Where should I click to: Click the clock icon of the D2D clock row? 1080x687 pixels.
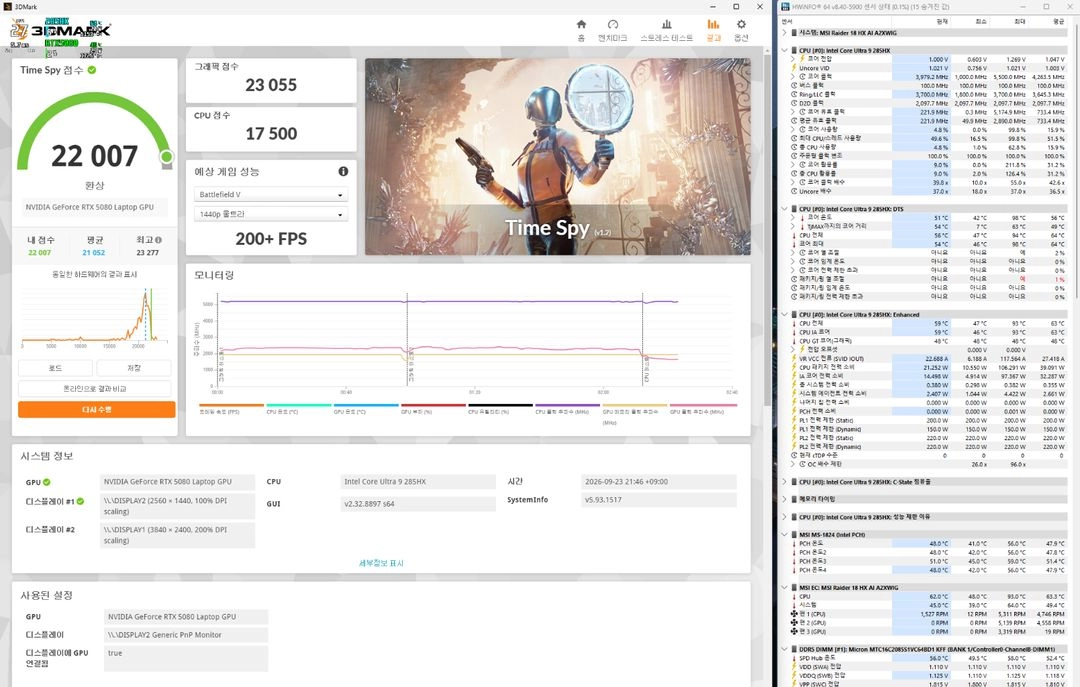coord(795,103)
